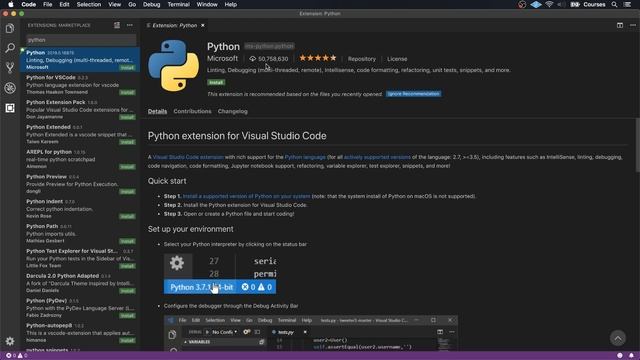640x360 pixels.
Task: Select Python (PyDev) extension
Action: point(80,308)
